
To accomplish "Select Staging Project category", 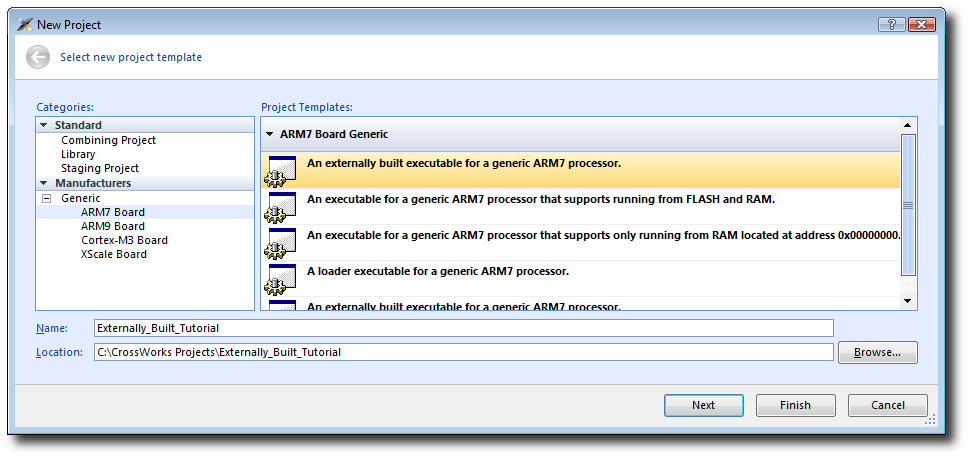I will [x=100, y=168].
